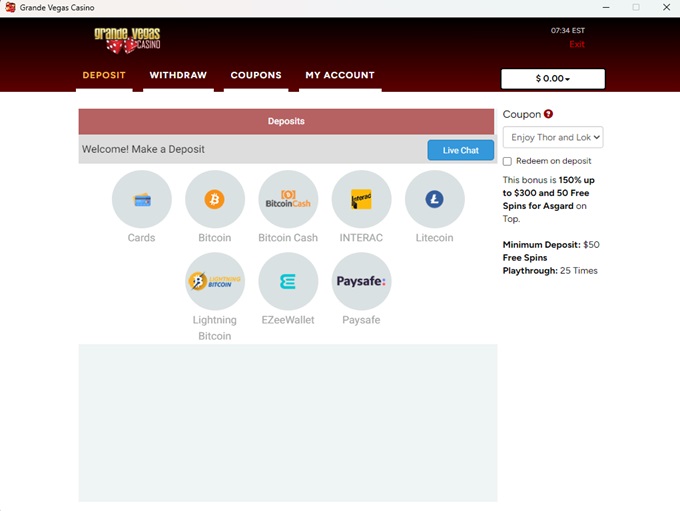Viewport: 680px width, 511px height.
Task: Select the Bitcoin Cash icon
Action: point(288,200)
